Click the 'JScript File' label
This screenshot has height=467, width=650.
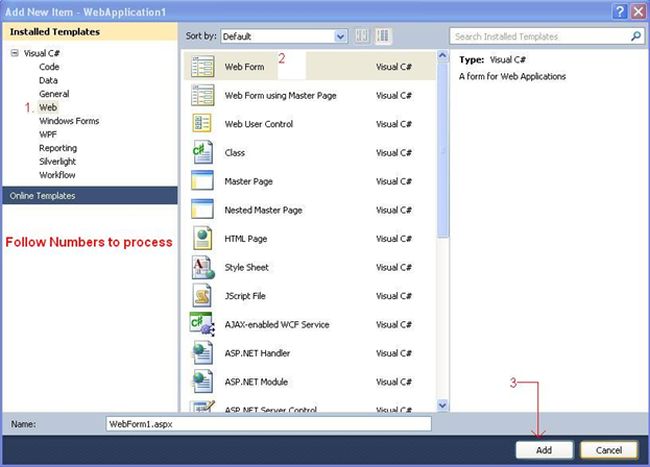(245, 296)
